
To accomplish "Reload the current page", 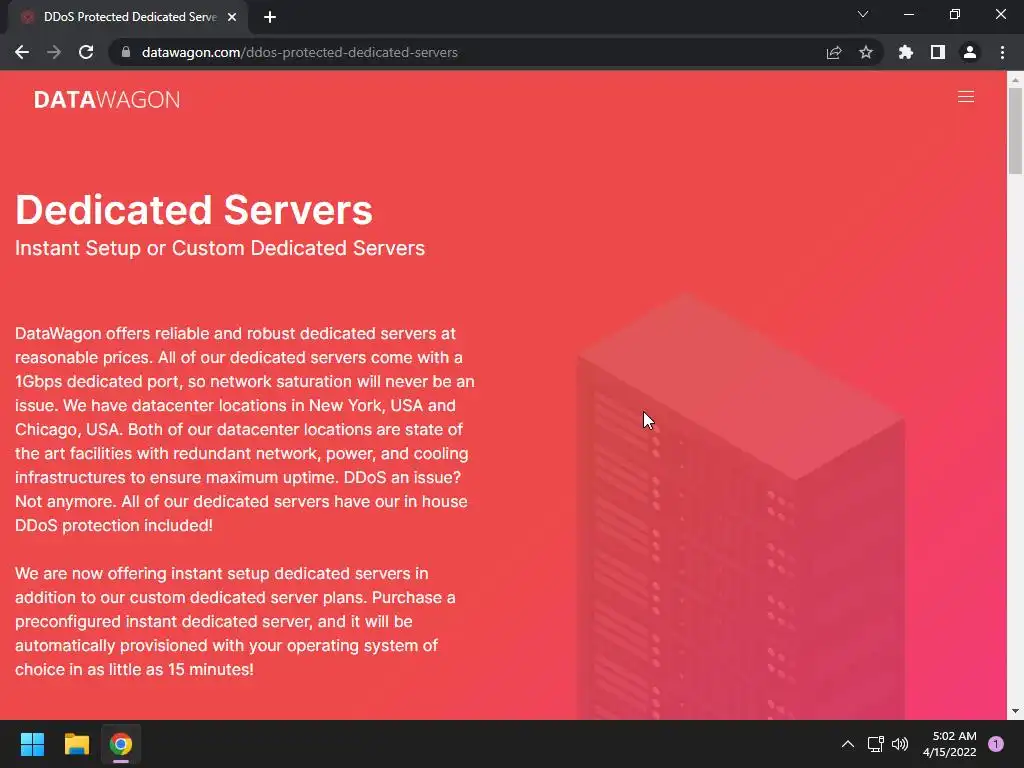I will (x=86, y=52).
